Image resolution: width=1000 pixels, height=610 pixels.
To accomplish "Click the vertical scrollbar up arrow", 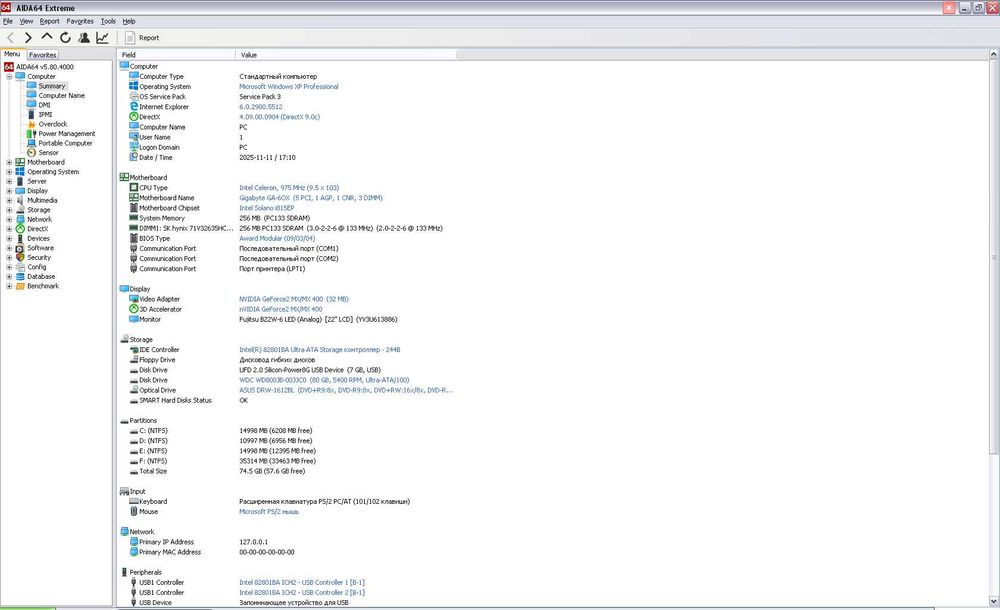I will pyautogui.click(x=994, y=55).
